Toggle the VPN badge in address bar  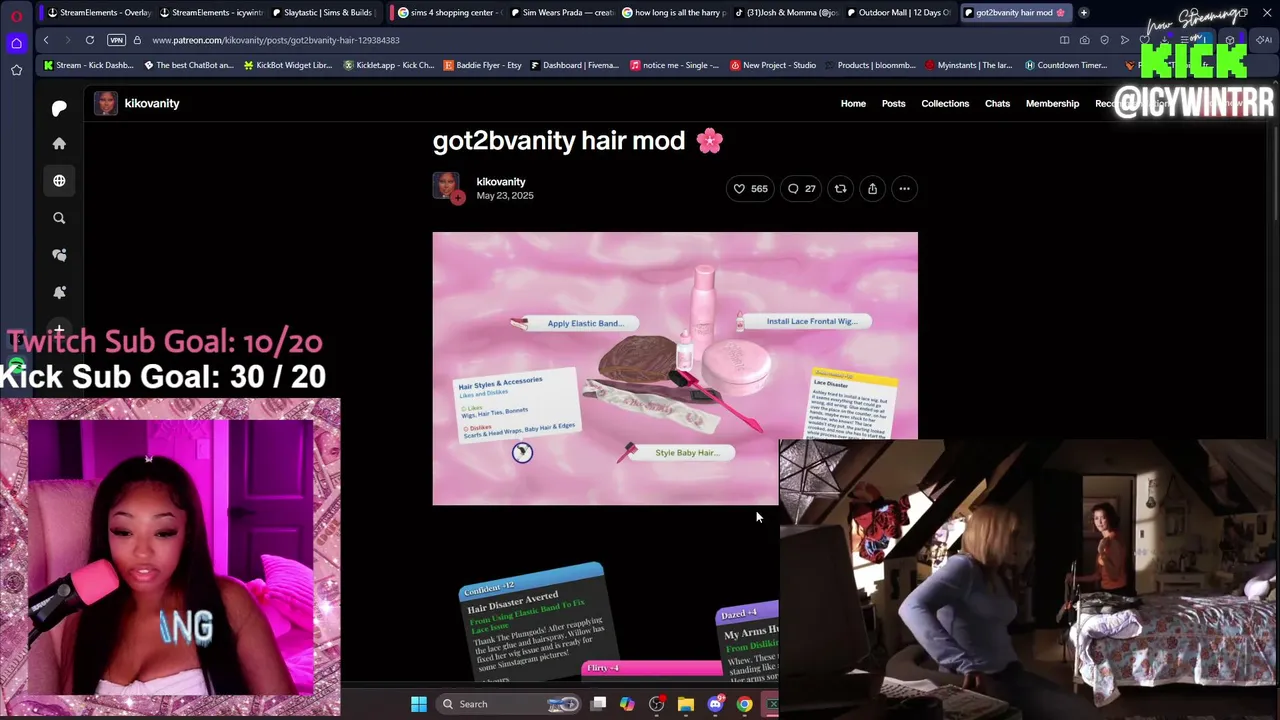116,40
